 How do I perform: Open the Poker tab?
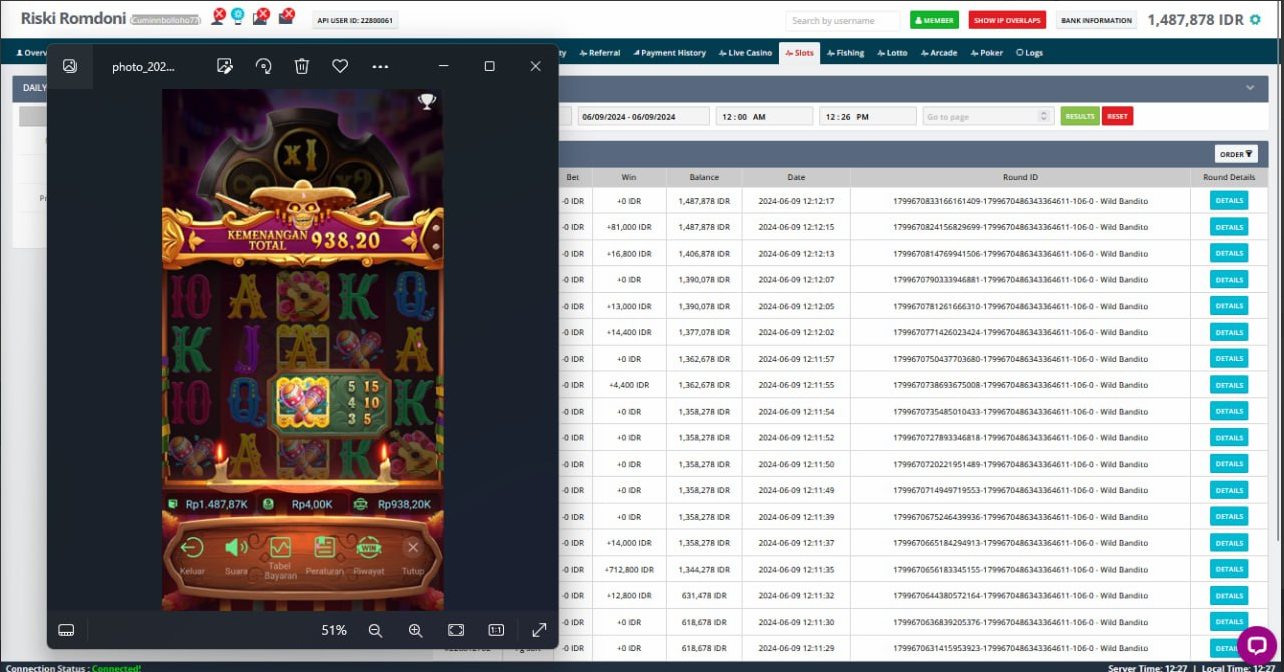pyautogui.click(x=987, y=53)
